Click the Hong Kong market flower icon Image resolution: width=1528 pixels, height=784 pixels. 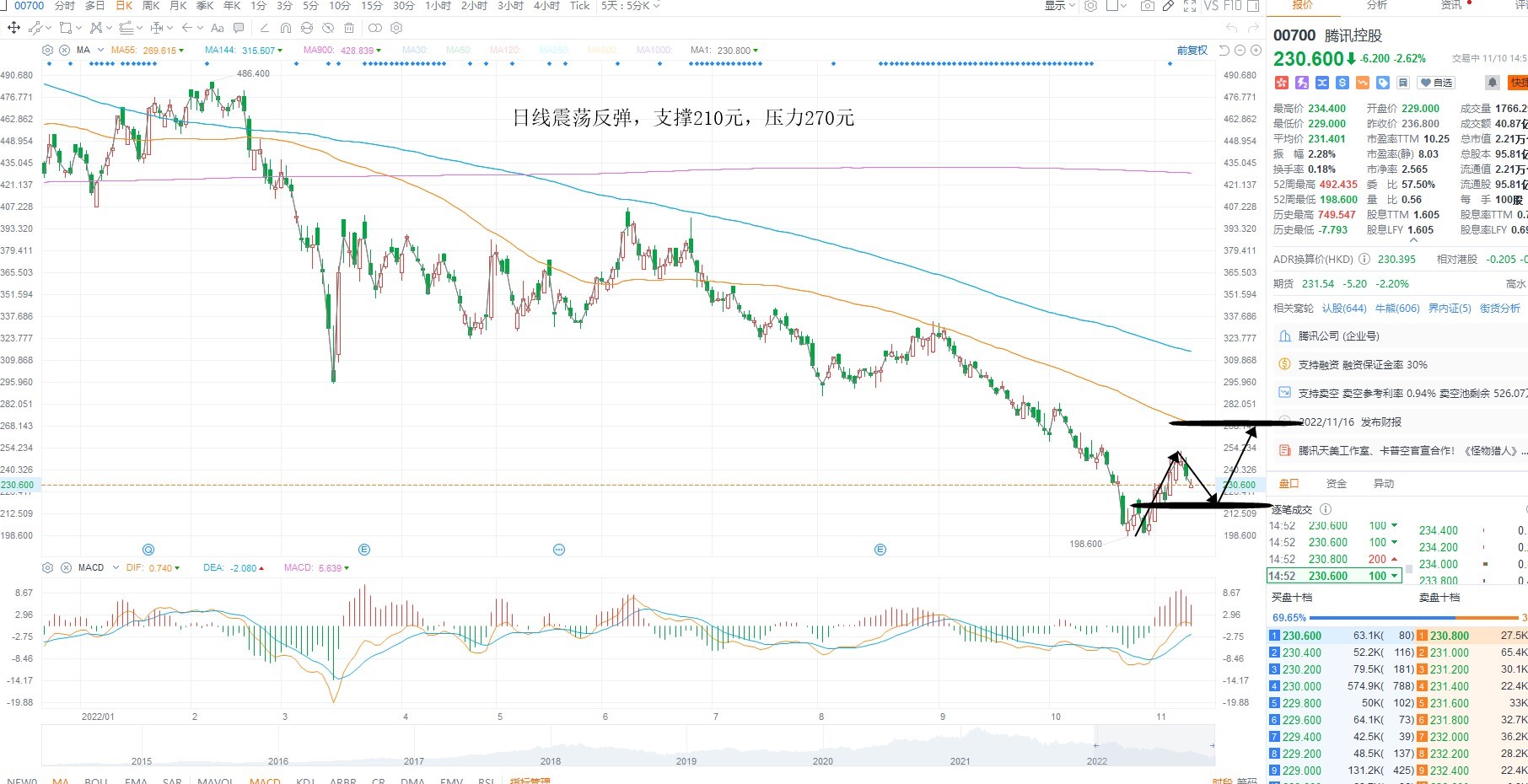(1282, 83)
